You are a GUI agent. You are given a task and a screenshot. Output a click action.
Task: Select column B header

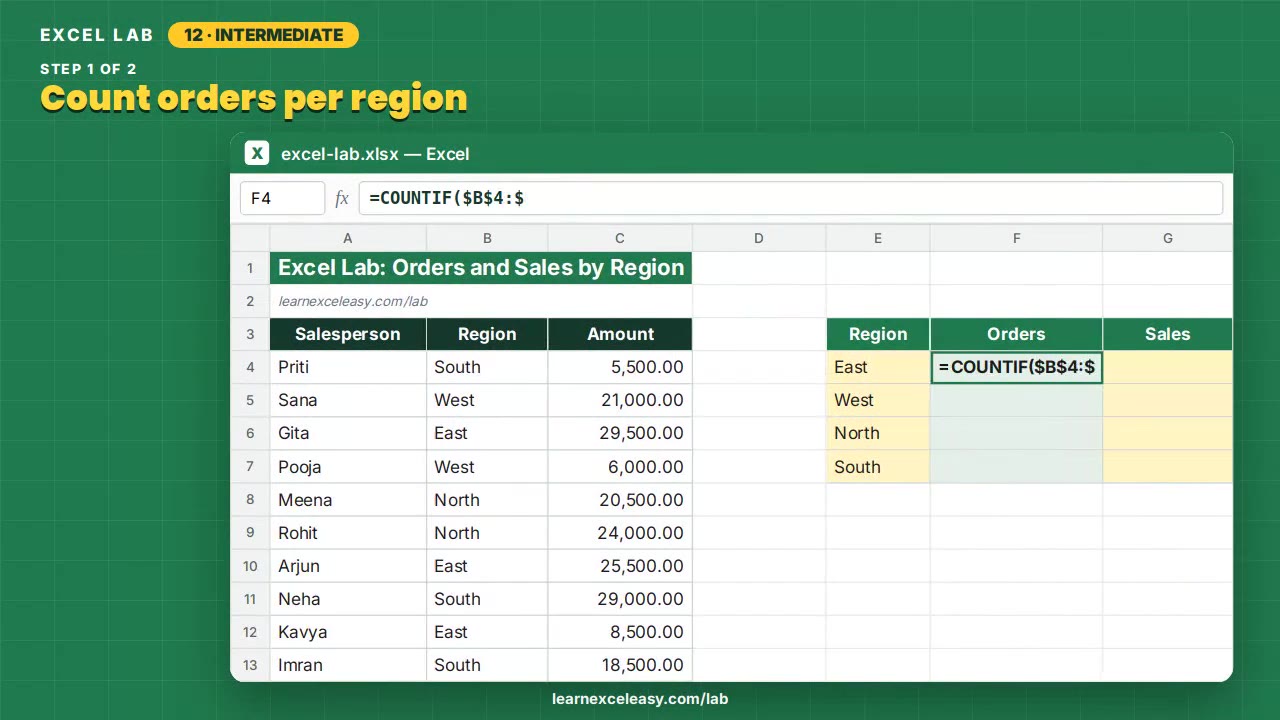(x=487, y=238)
